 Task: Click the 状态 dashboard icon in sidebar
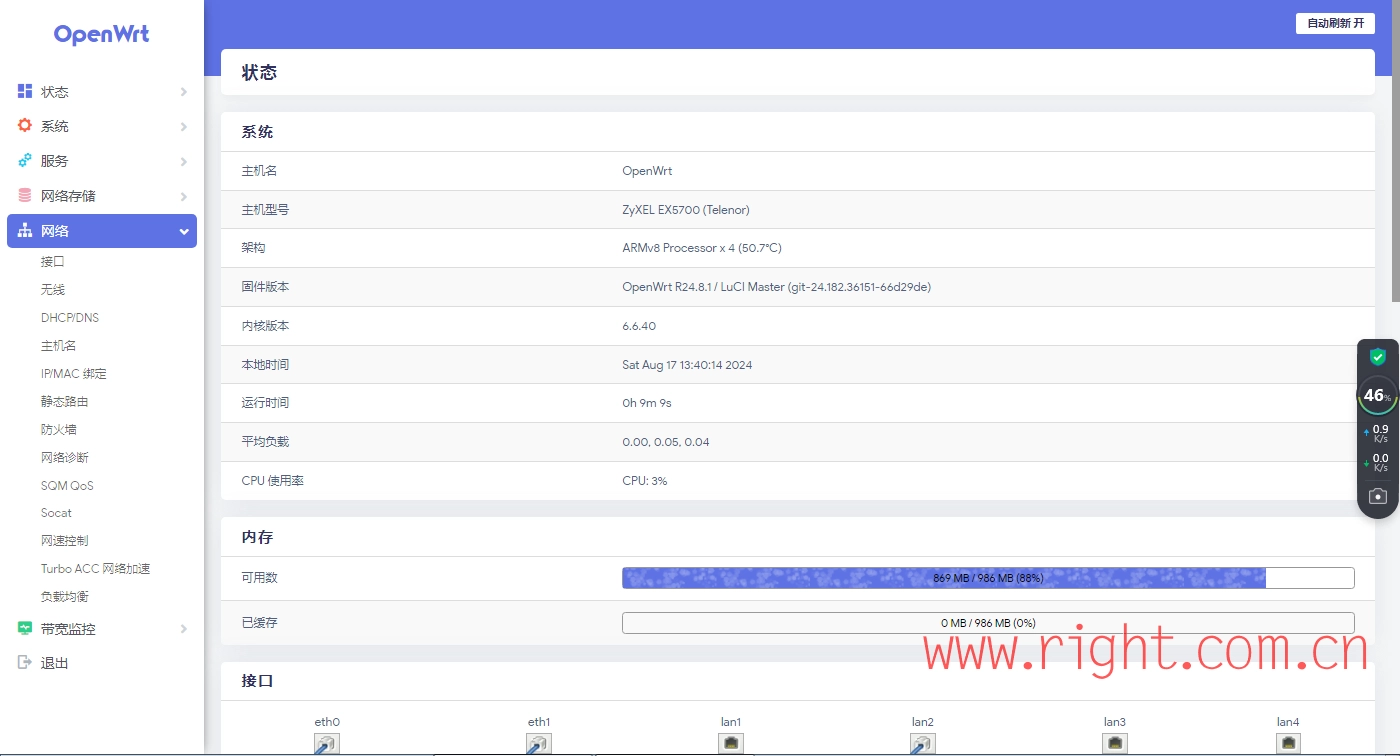[25, 91]
